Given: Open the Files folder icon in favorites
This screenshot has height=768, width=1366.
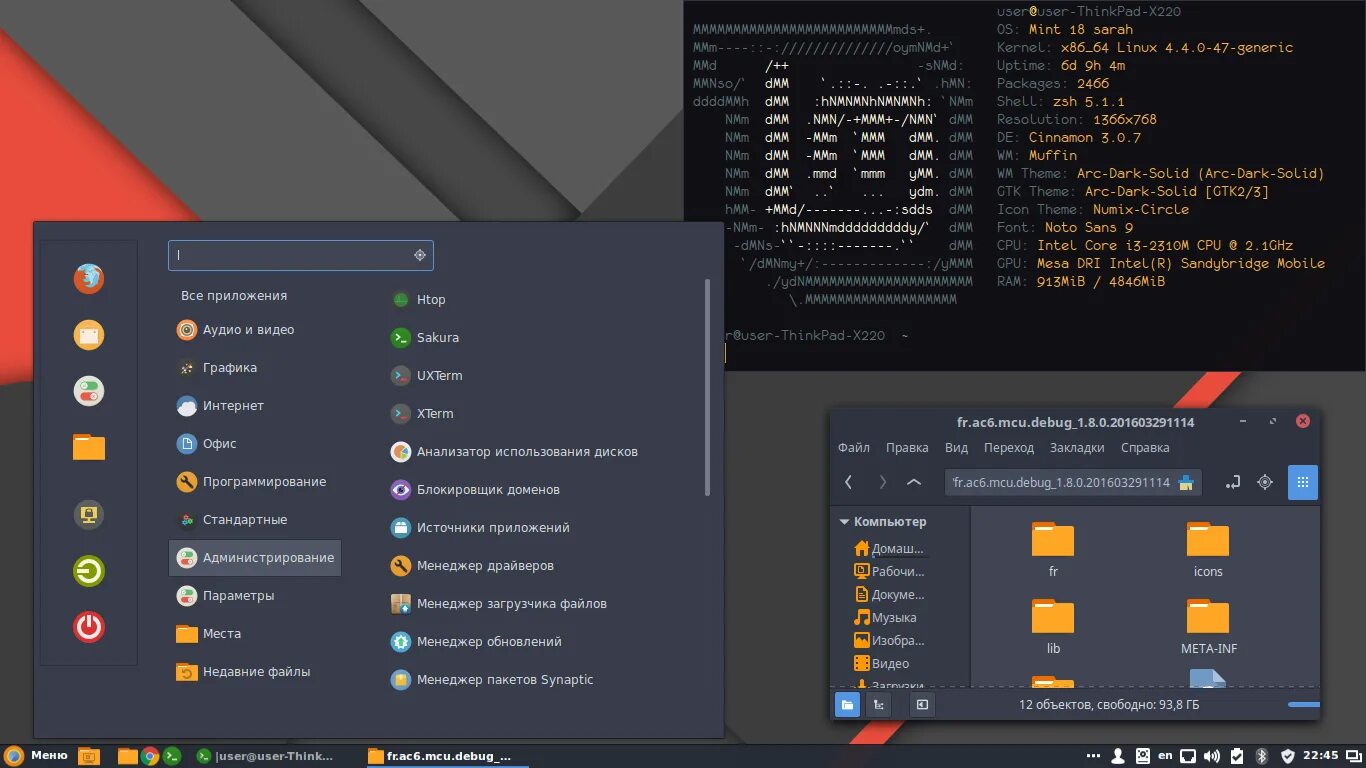Looking at the screenshot, I should [89, 446].
